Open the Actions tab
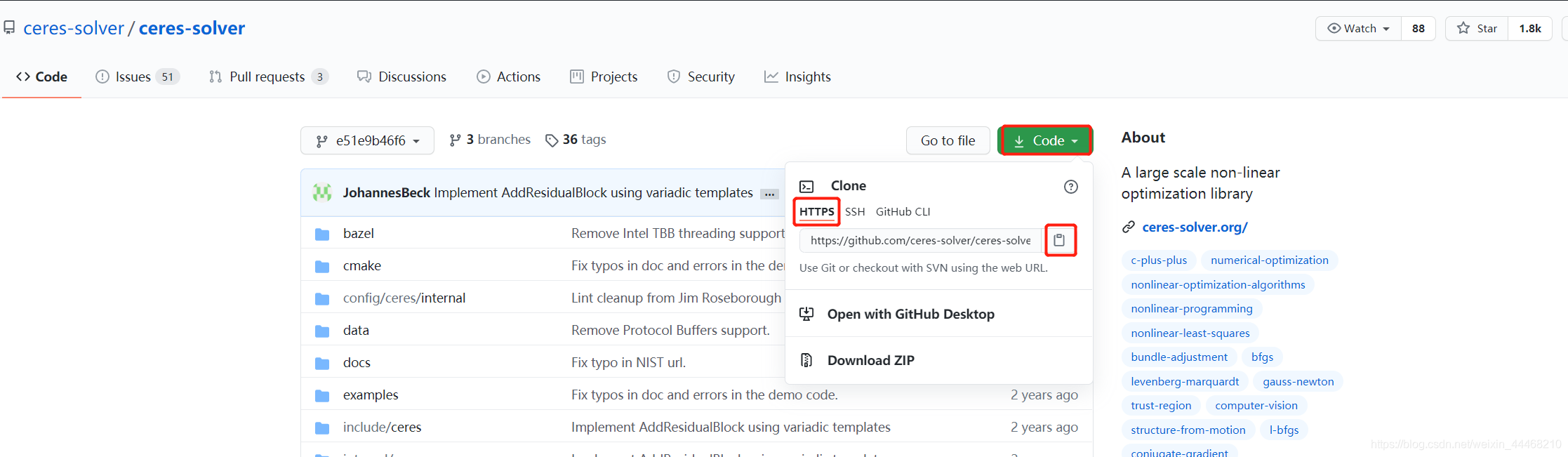Image resolution: width=1568 pixels, height=457 pixels. 508,77
